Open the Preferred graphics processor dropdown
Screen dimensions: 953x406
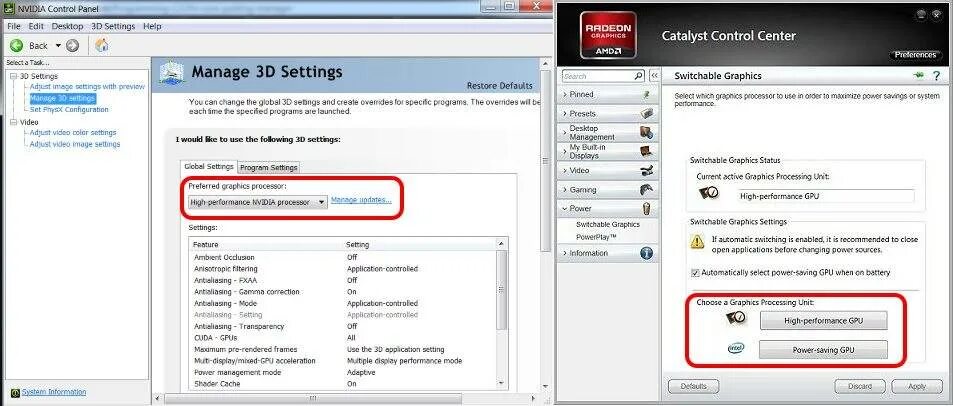tap(258, 202)
